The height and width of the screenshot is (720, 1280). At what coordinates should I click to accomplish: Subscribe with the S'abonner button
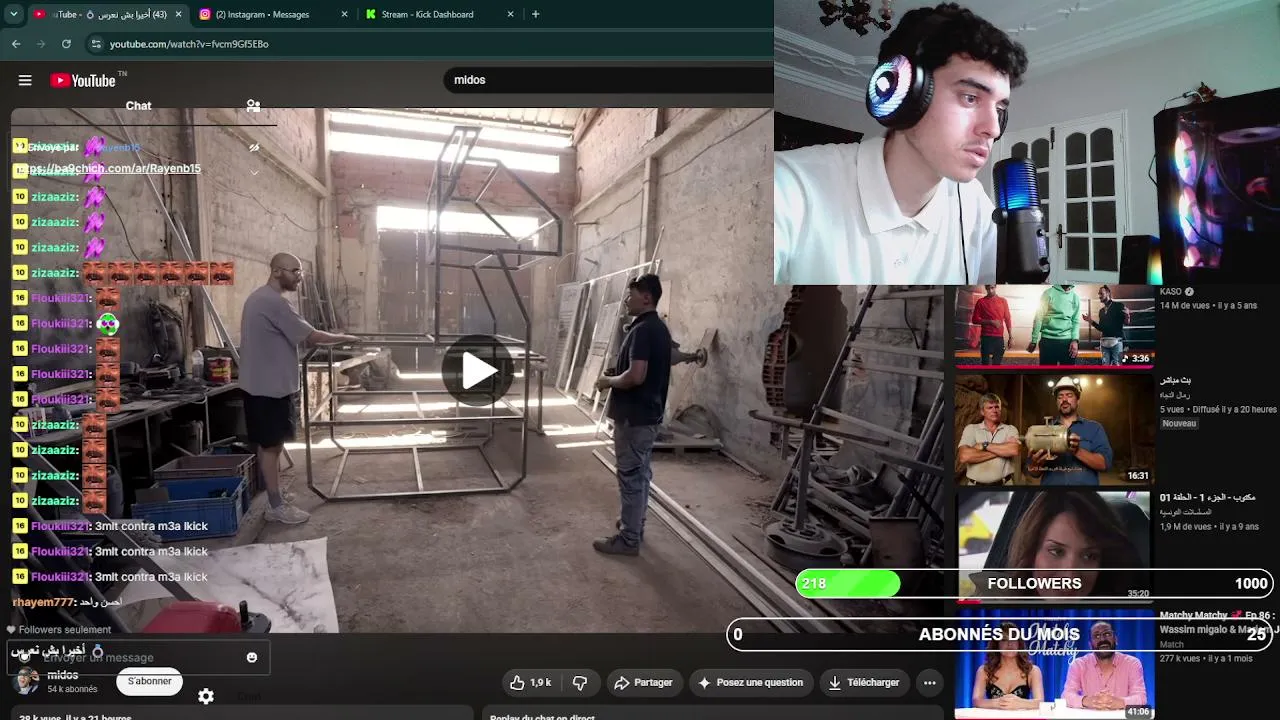click(150, 681)
